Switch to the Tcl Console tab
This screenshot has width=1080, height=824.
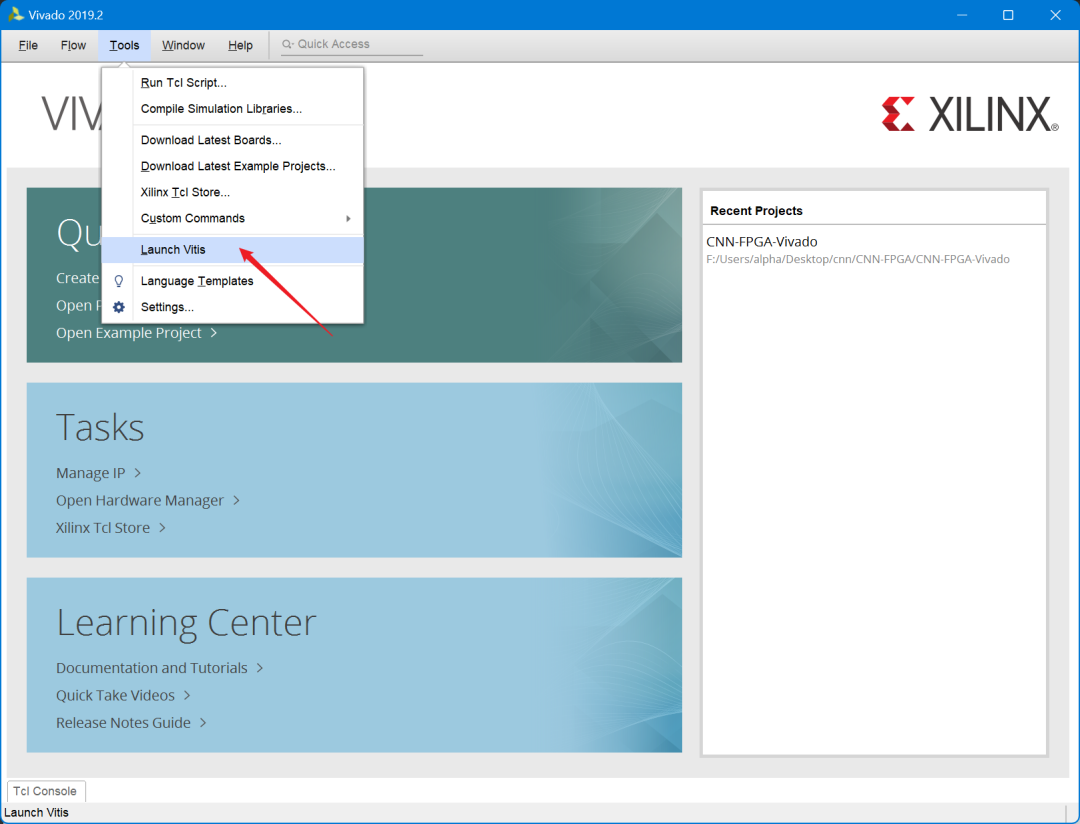coord(45,791)
